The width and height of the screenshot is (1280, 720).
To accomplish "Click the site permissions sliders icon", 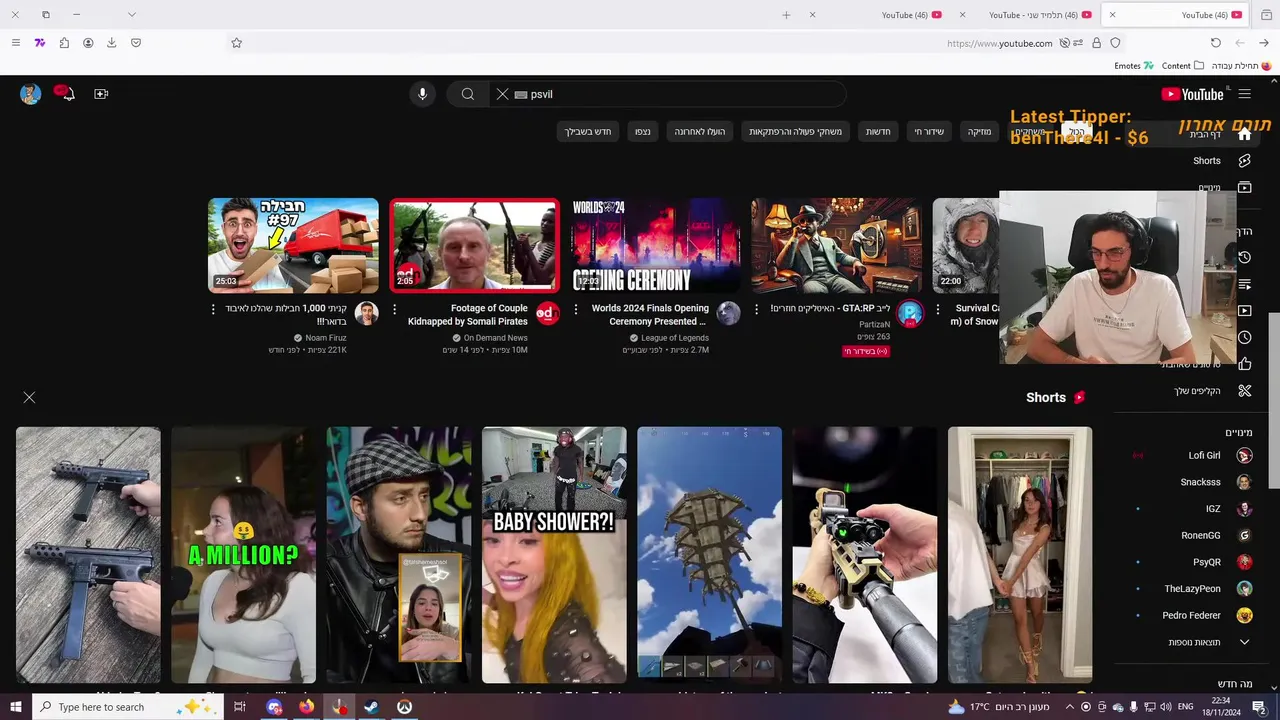I will coord(1078,43).
